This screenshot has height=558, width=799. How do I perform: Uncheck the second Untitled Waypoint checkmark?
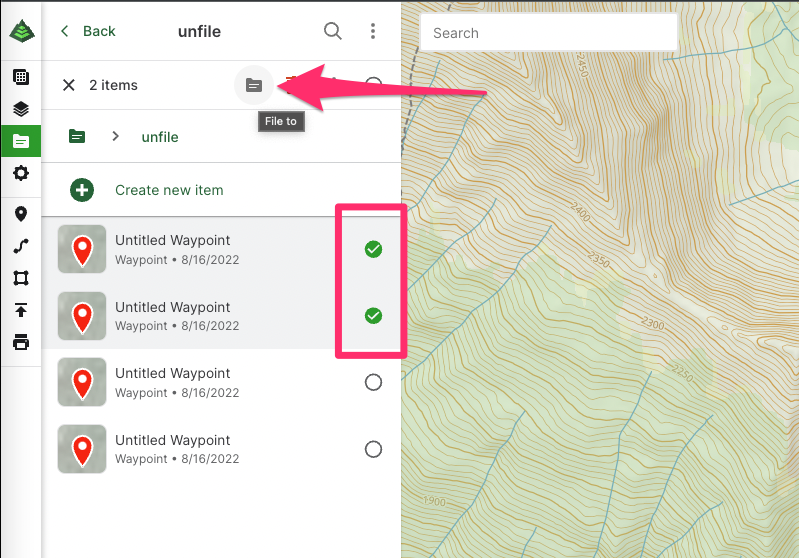click(x=374, y=316)
